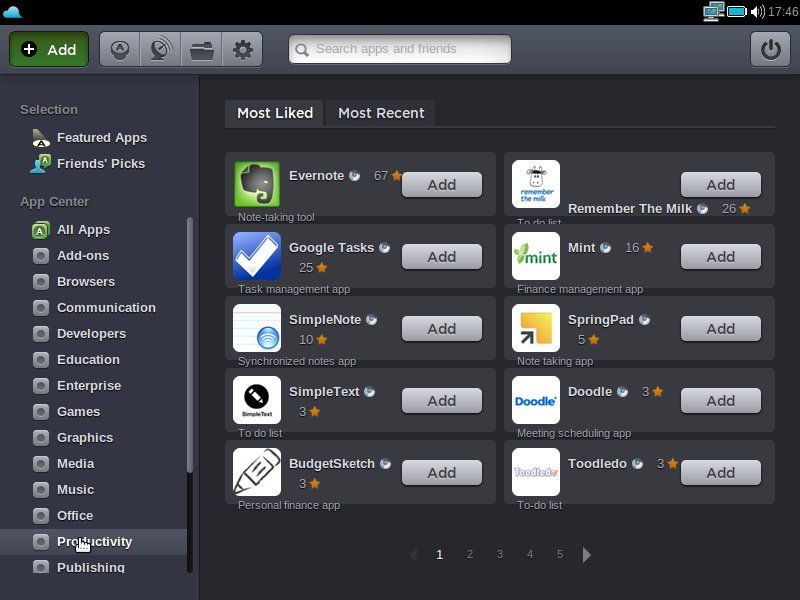Click the Evernote elephant app icon

[x=257, y=184]
